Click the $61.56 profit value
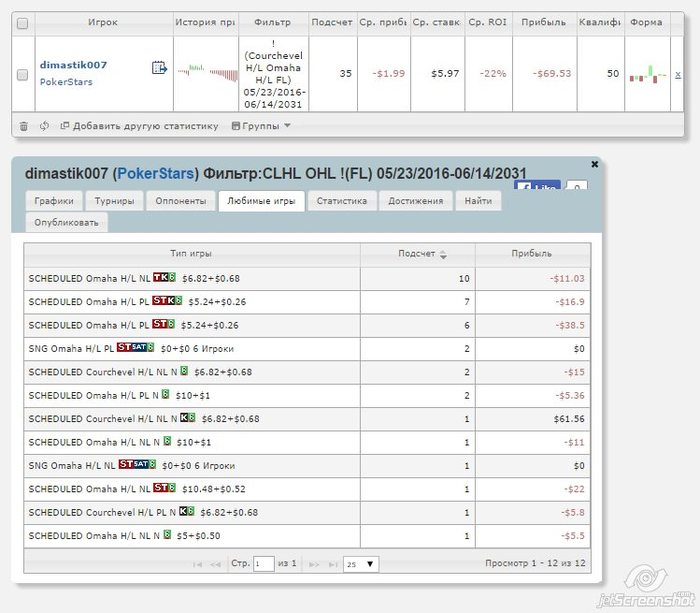Screen dimensions: 700x613 click(x=569, y=419)
